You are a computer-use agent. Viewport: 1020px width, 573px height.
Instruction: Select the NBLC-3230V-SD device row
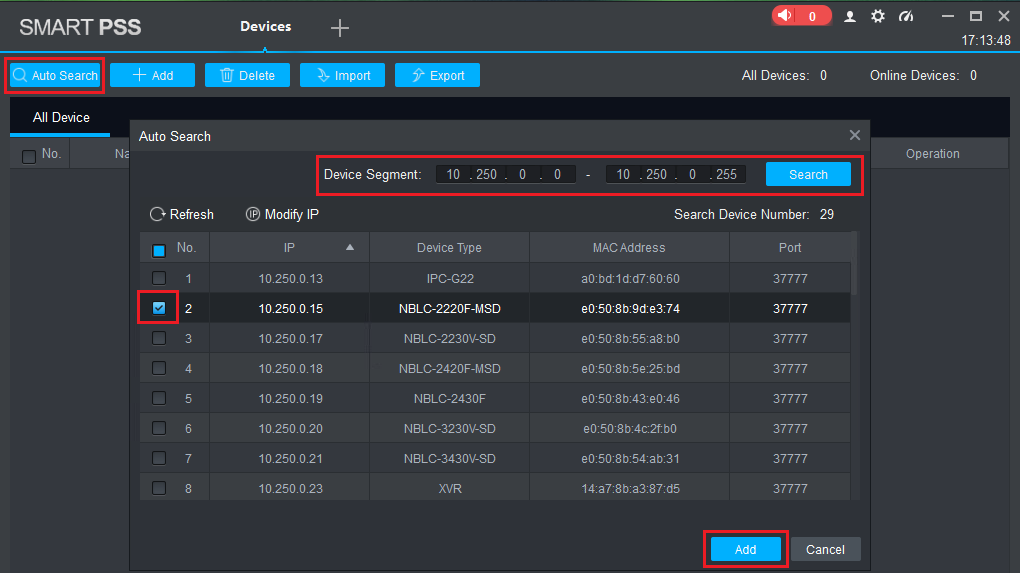(x=495, y=429)
